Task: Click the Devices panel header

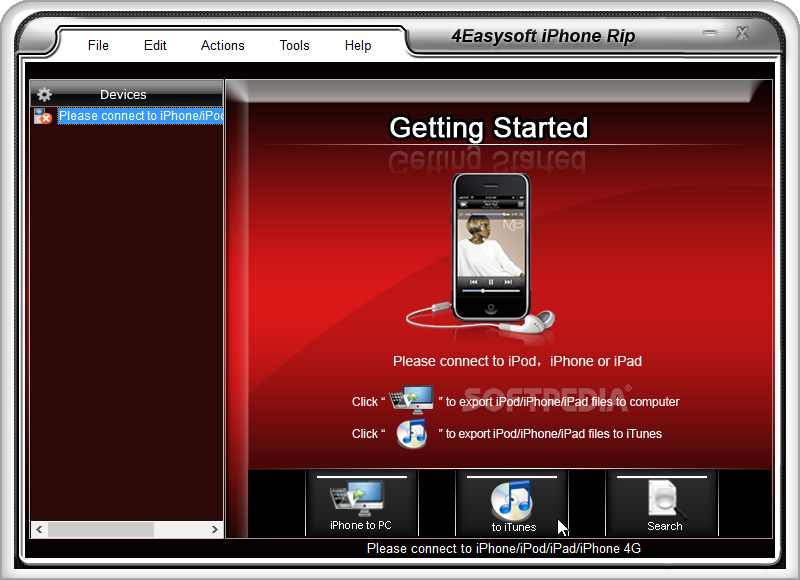Action: pyautogui.click(x=127, y=94)
